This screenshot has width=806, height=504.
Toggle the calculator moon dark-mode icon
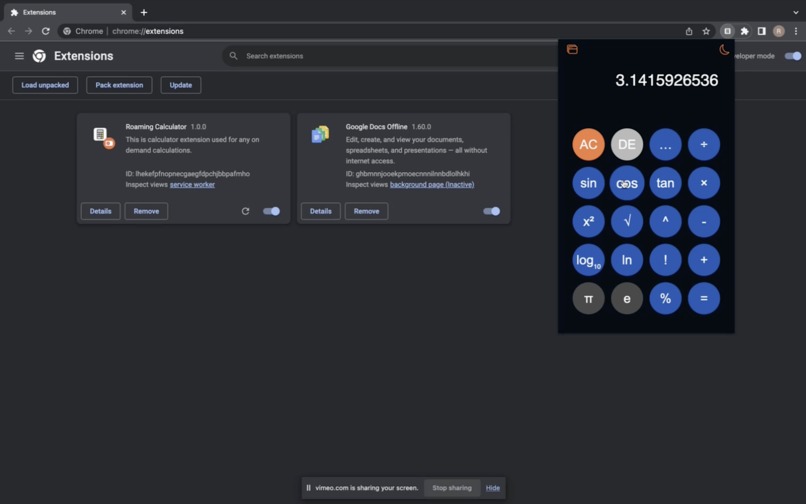pyautogui.click(x=724, y=49)
